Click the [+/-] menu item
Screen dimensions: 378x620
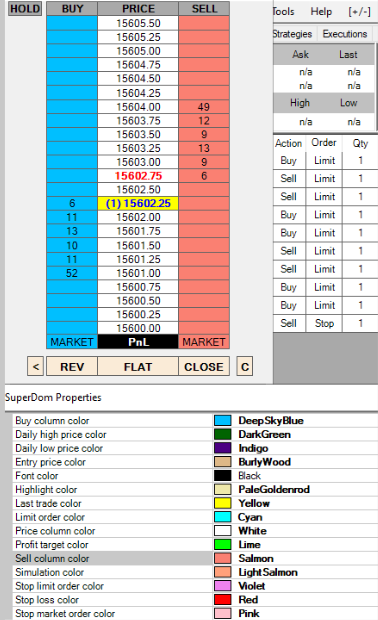359,11
